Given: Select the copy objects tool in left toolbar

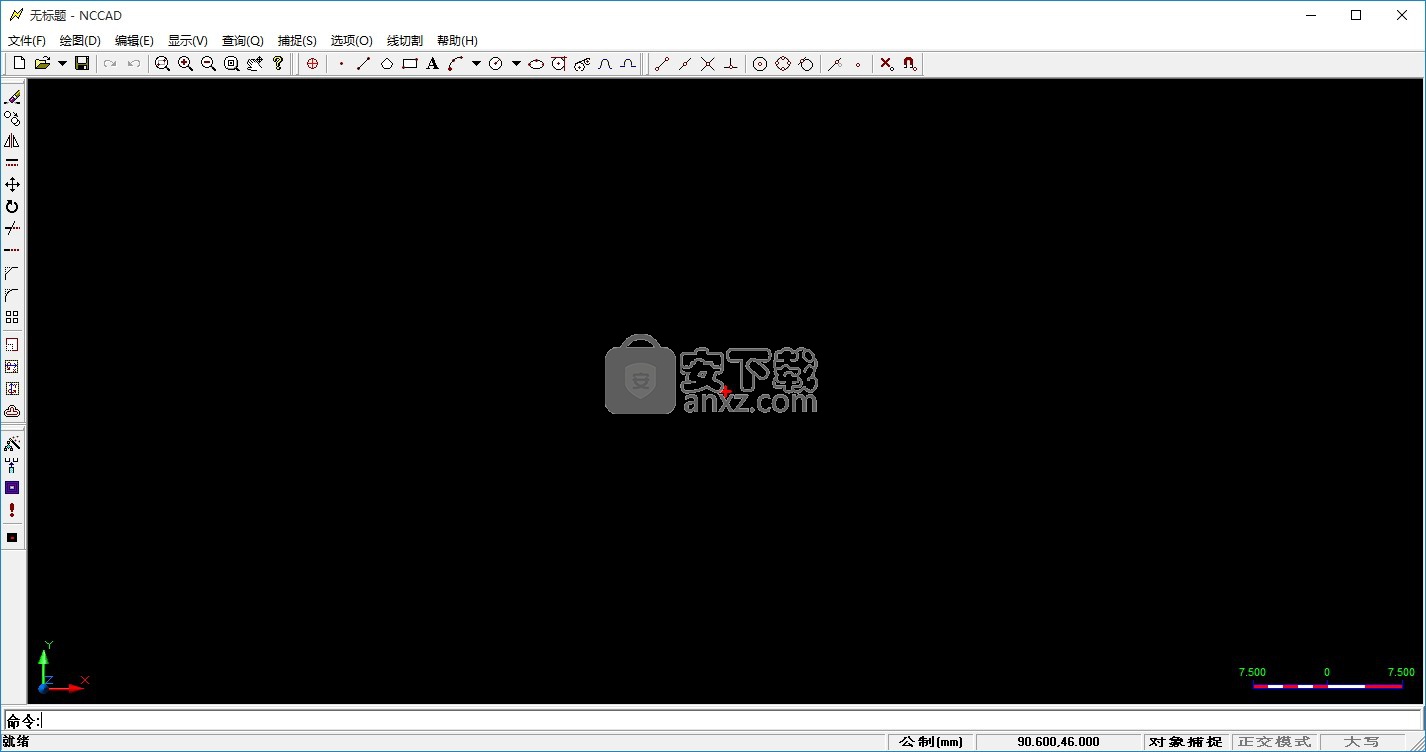Looking at the screenshot, I should click(x=12, y=119).
